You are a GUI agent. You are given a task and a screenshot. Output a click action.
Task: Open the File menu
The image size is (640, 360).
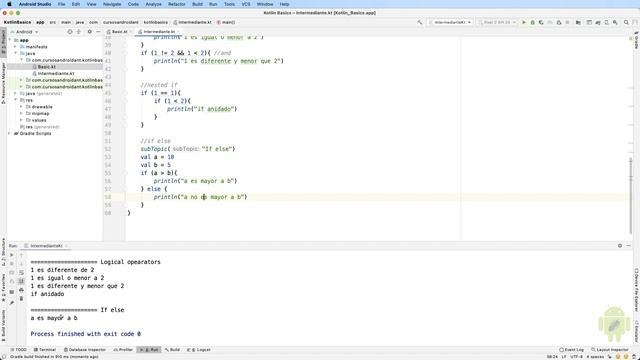pyautogui.click(x=61, y=4)
